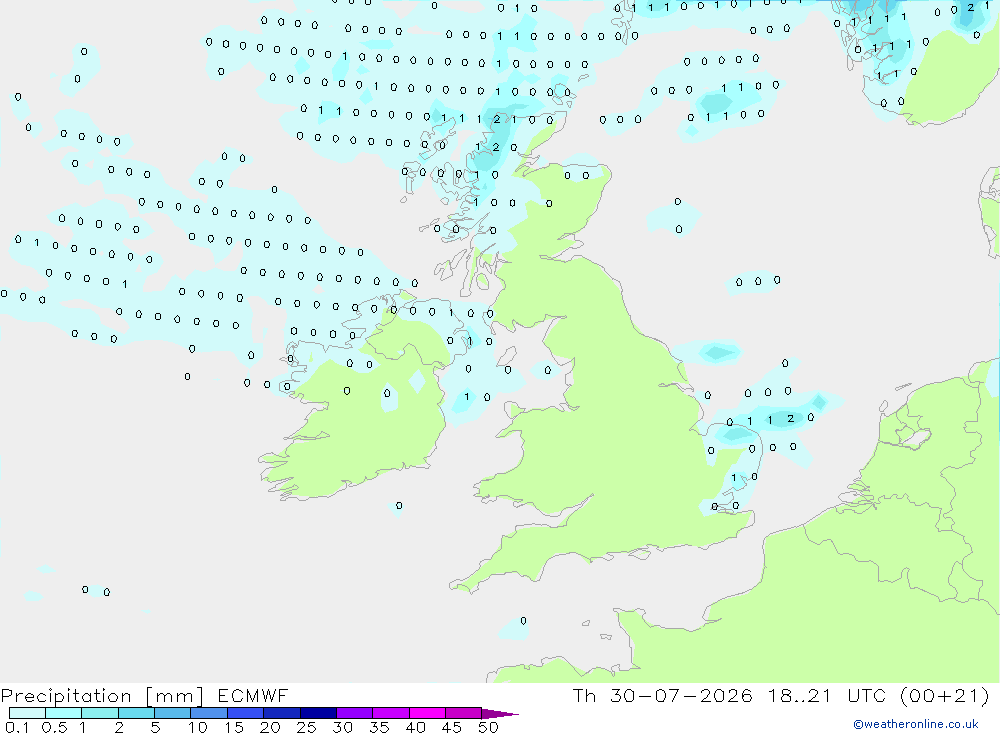Screen dimensions: 1000x733
Task: Click the 0.1 to 0.5 mm legend swatch
Action: (x=27, y=713)
